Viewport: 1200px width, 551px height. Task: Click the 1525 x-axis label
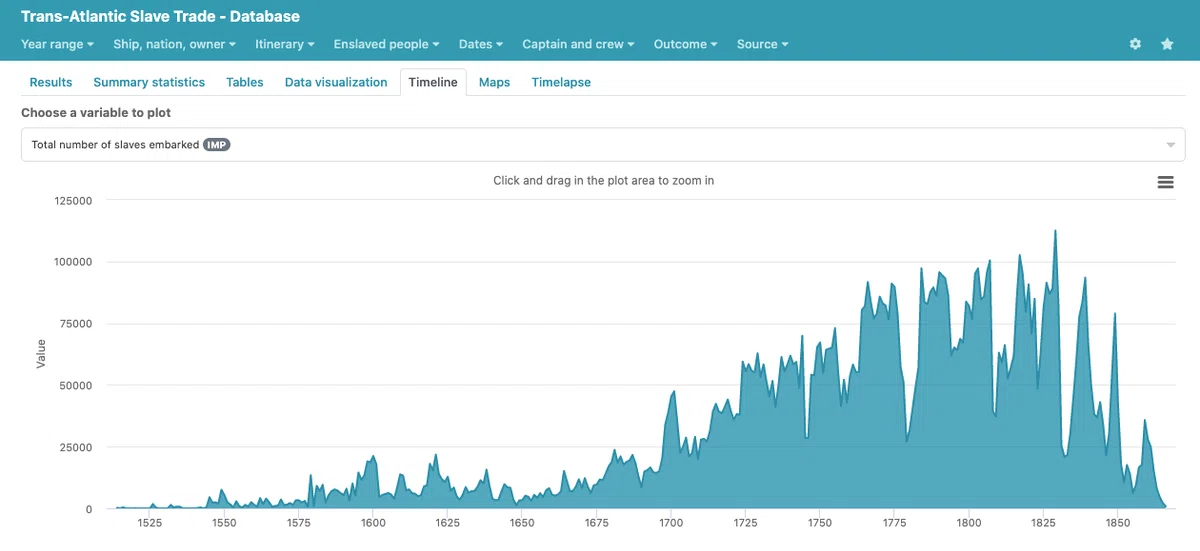(149, 523)
